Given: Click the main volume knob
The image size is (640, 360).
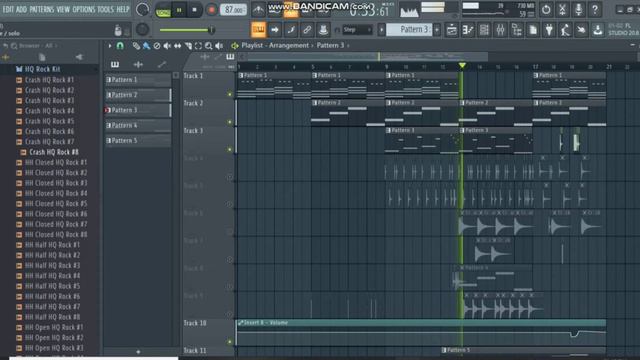Looking at the screenshot, I should (142, 9).
